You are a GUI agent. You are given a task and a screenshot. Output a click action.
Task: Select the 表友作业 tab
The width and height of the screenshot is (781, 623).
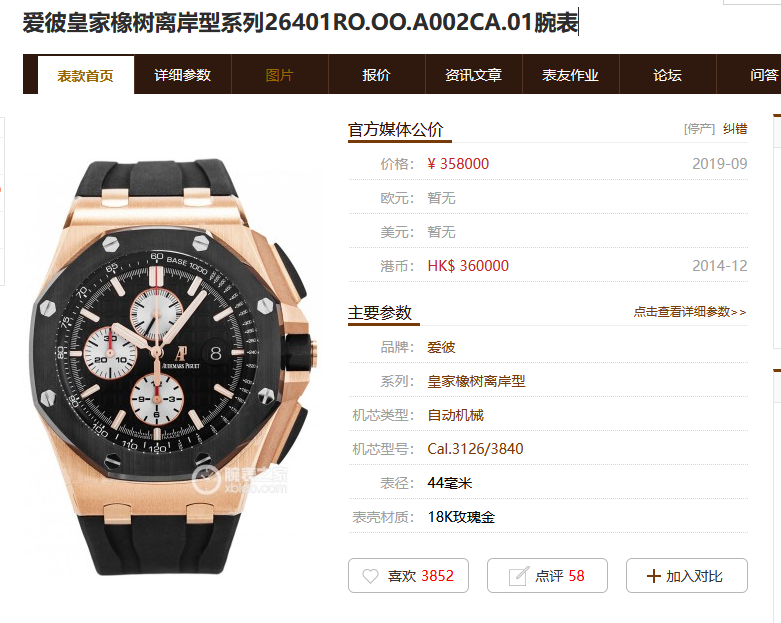[x=570, y=75]
